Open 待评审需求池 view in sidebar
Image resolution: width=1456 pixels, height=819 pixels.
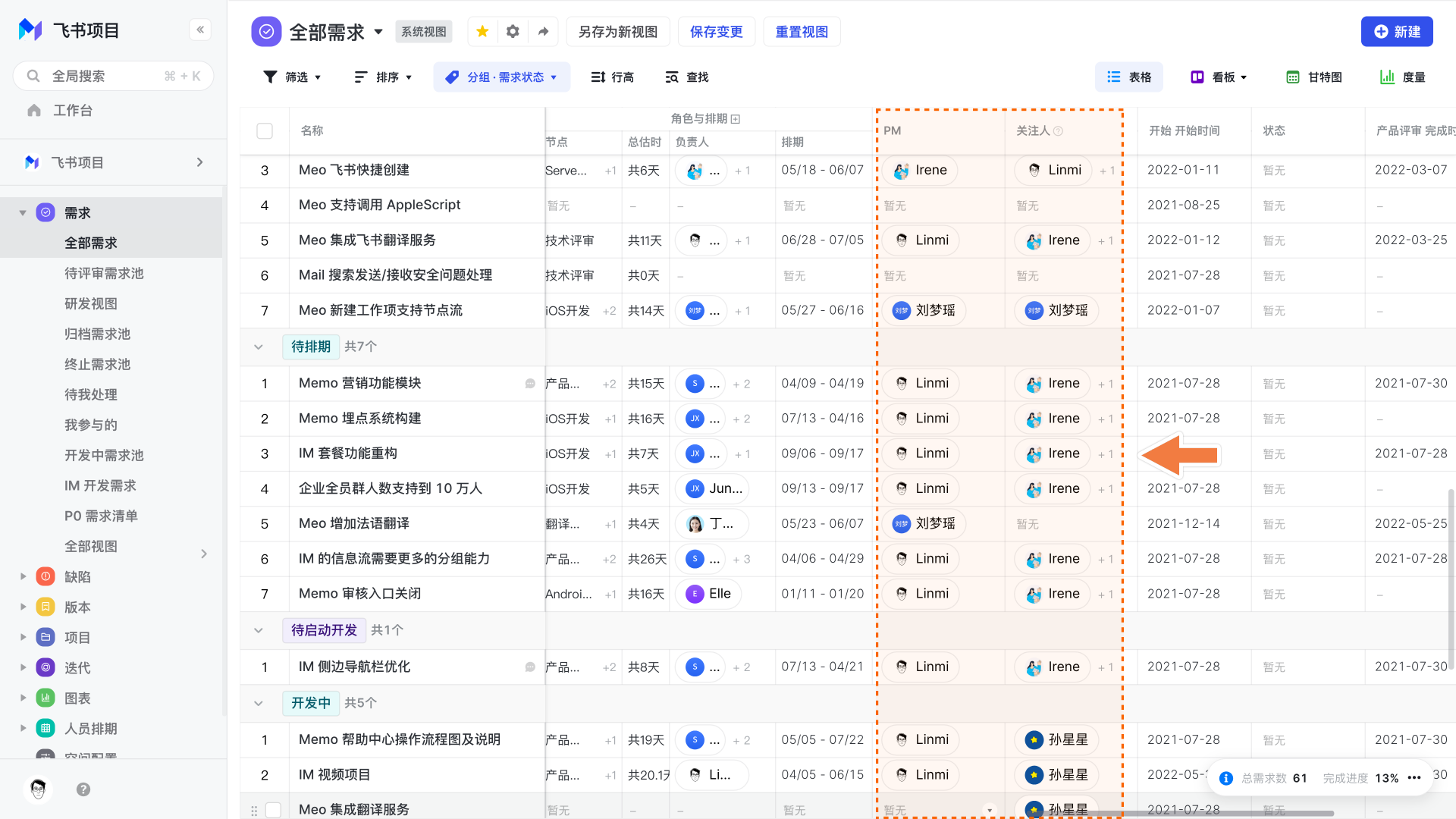pos(104,274)
